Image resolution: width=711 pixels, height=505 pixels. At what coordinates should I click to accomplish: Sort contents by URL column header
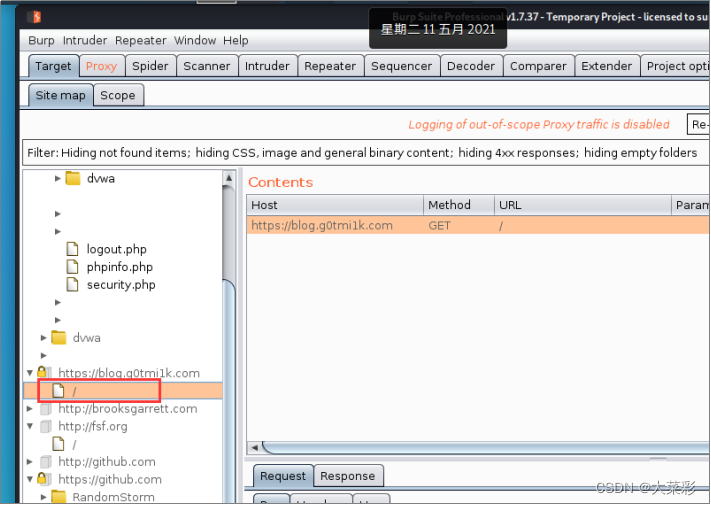[582, 205]
